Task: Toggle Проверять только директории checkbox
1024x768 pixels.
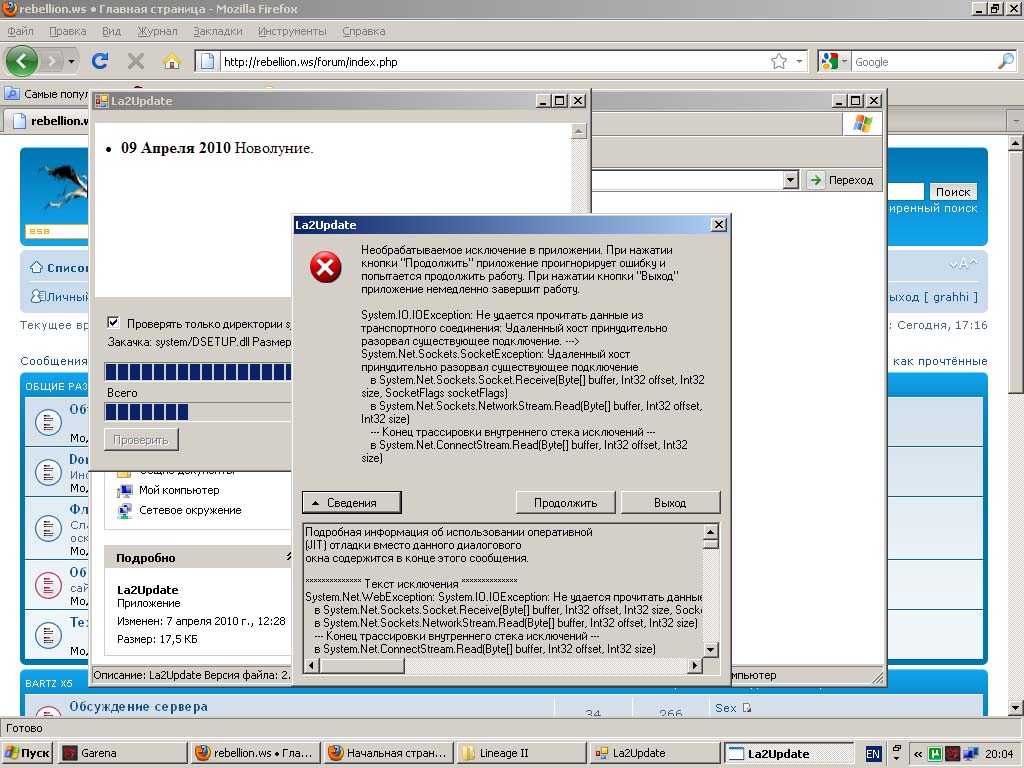Action: [x=113, y=323]
